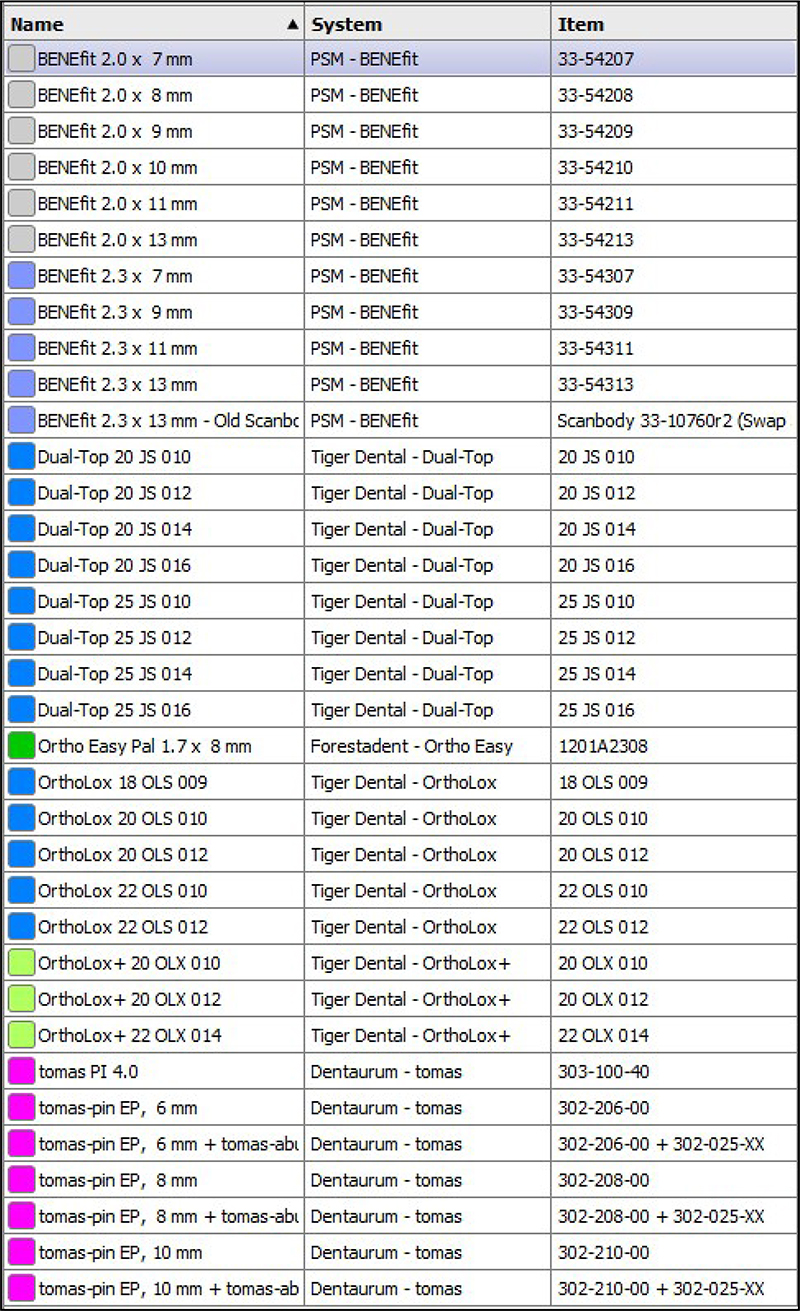Click item number 302-210-00
The height and width of the screenshot is (1311, 800).
(603, 1252)
